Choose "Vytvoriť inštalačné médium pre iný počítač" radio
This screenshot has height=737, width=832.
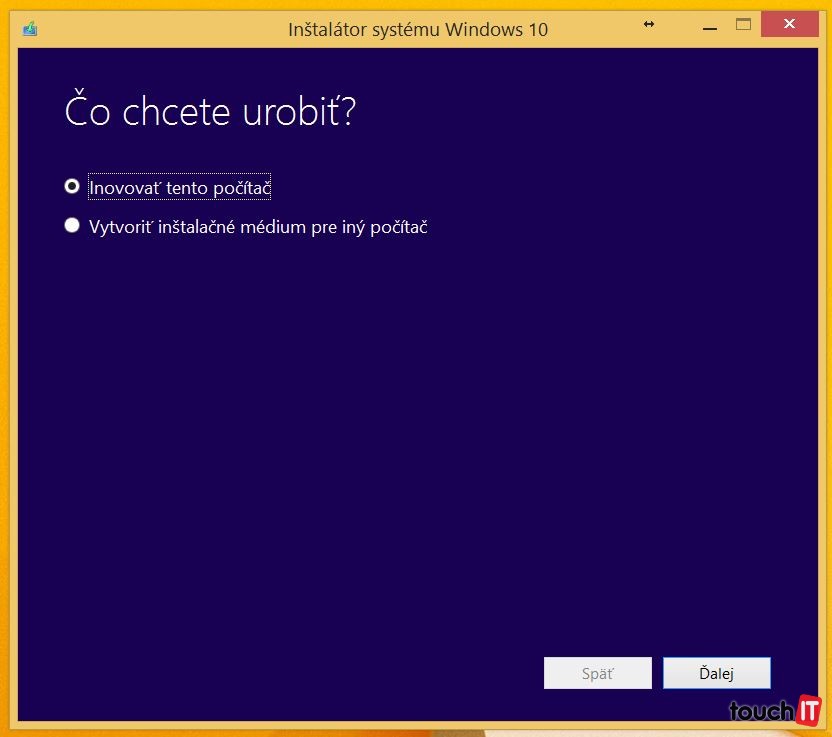[x=72, y=226]
